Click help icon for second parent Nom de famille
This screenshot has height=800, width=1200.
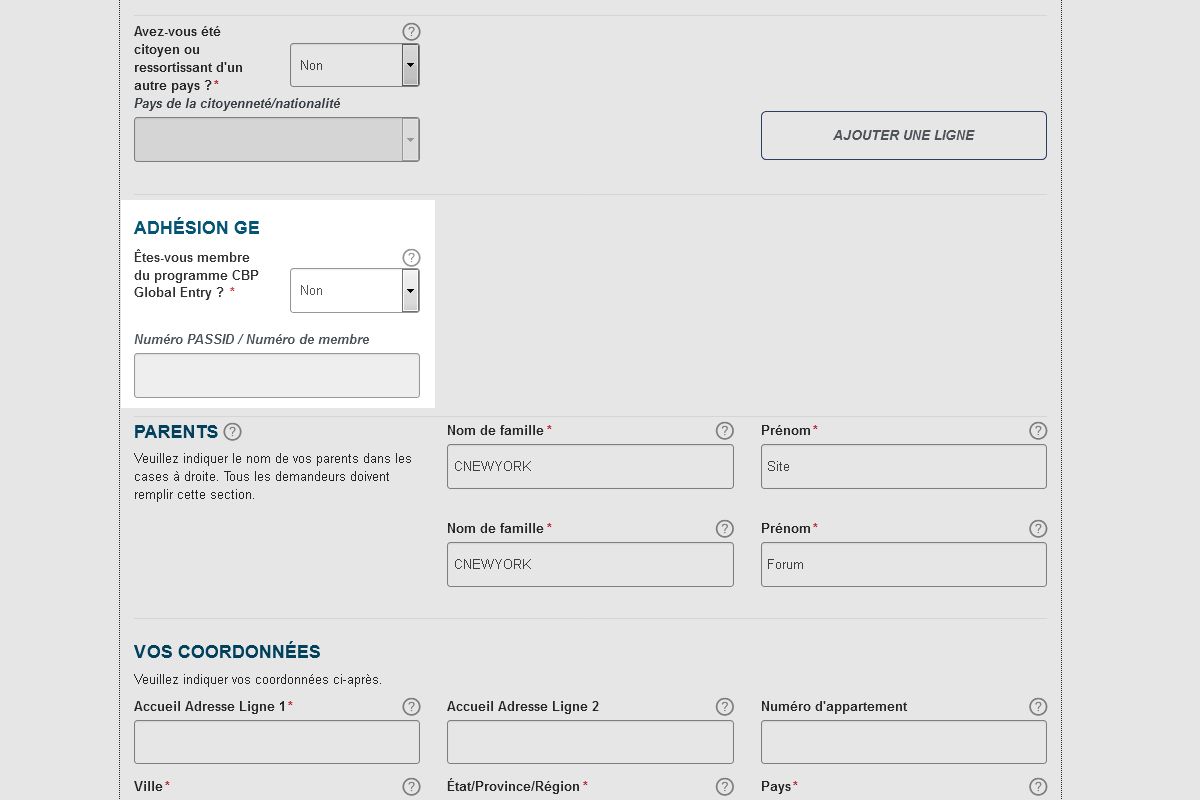pos(725,529)
